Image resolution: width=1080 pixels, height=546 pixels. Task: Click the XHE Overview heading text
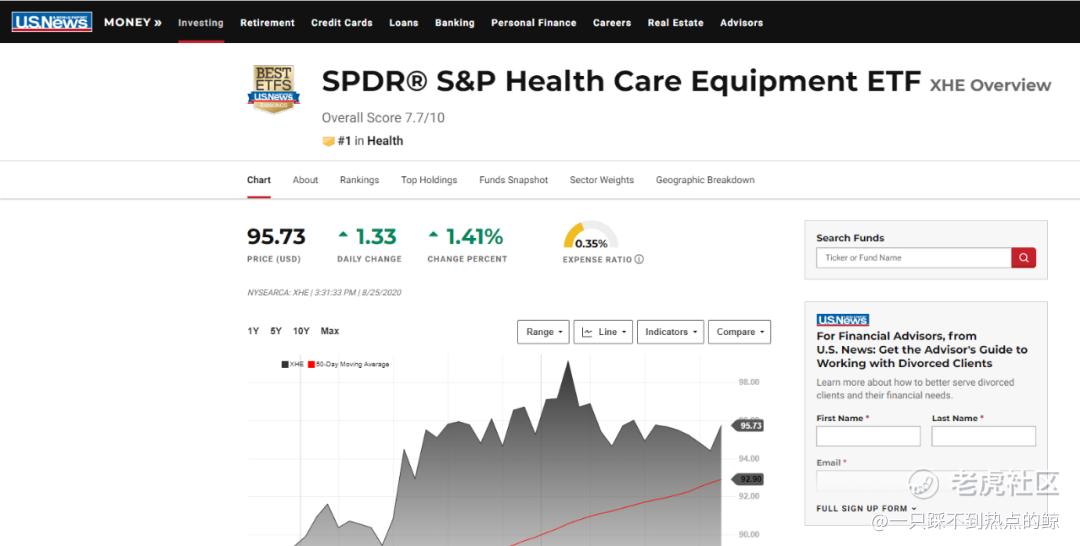990,85
